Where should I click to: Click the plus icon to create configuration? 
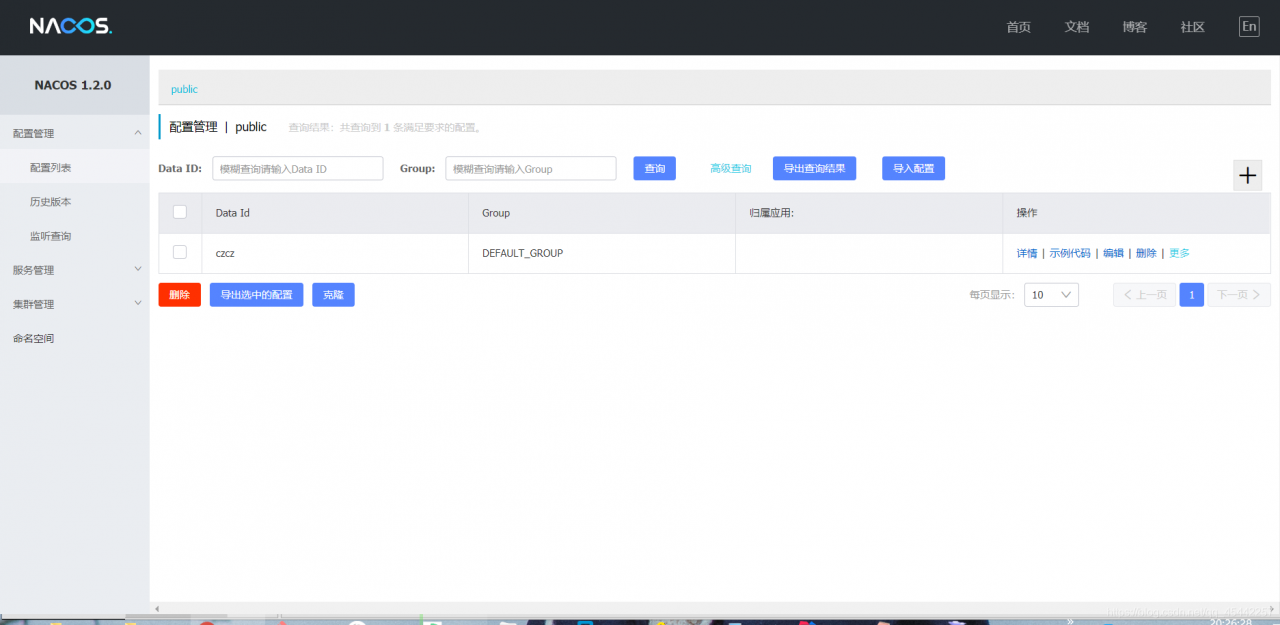(1247, 175)
